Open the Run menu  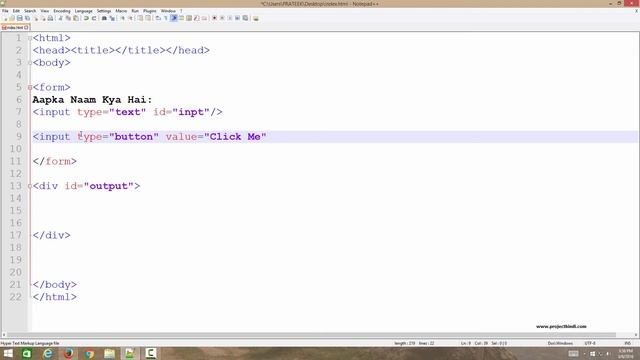(x=135, y=11)
